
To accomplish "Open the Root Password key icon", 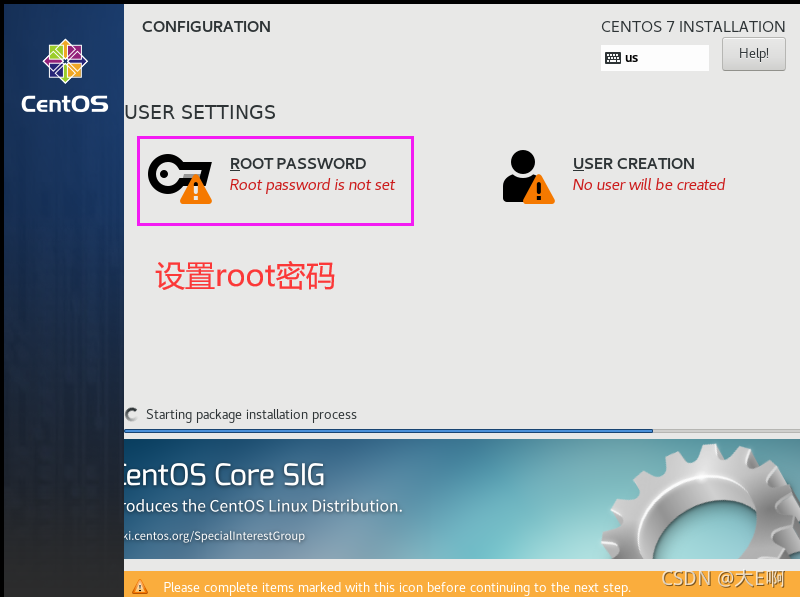I will [180, 179].
